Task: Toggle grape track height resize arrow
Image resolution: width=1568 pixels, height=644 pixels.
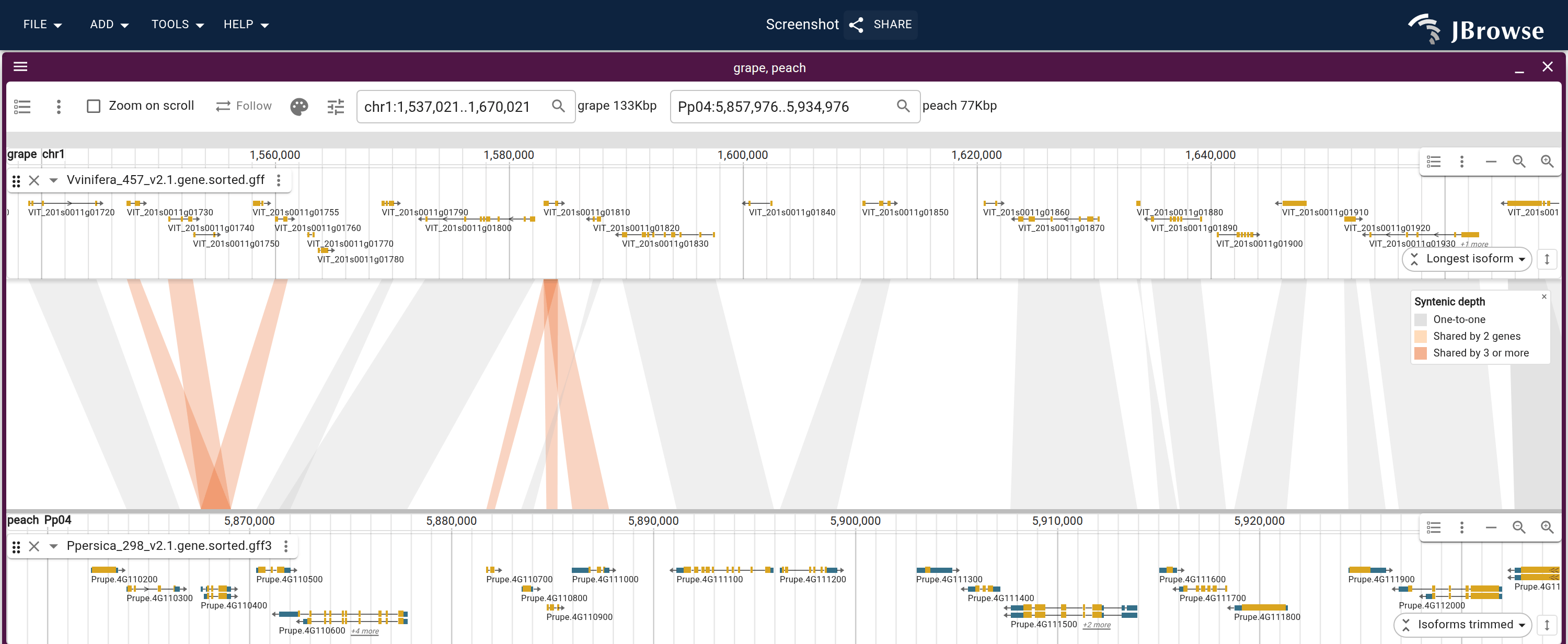Action: 1547,259
